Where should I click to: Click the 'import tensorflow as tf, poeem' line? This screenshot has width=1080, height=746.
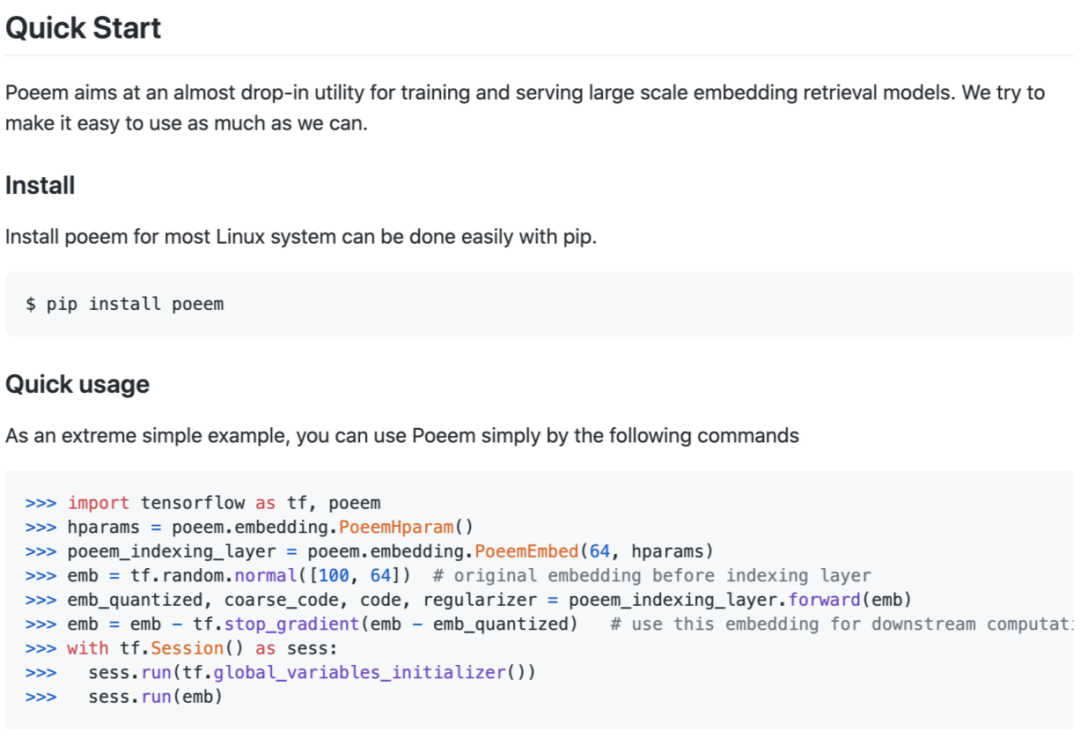(203, 503)
